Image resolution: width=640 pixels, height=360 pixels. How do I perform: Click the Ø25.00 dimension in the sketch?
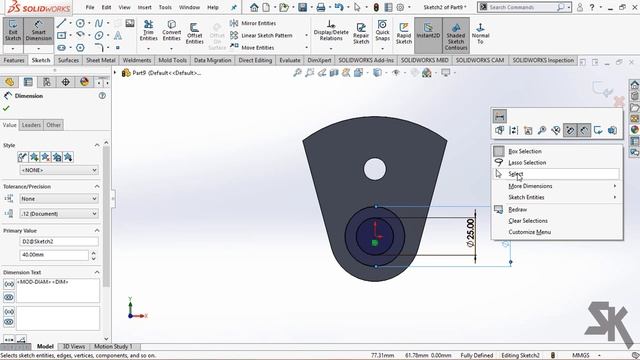(471, 233)
